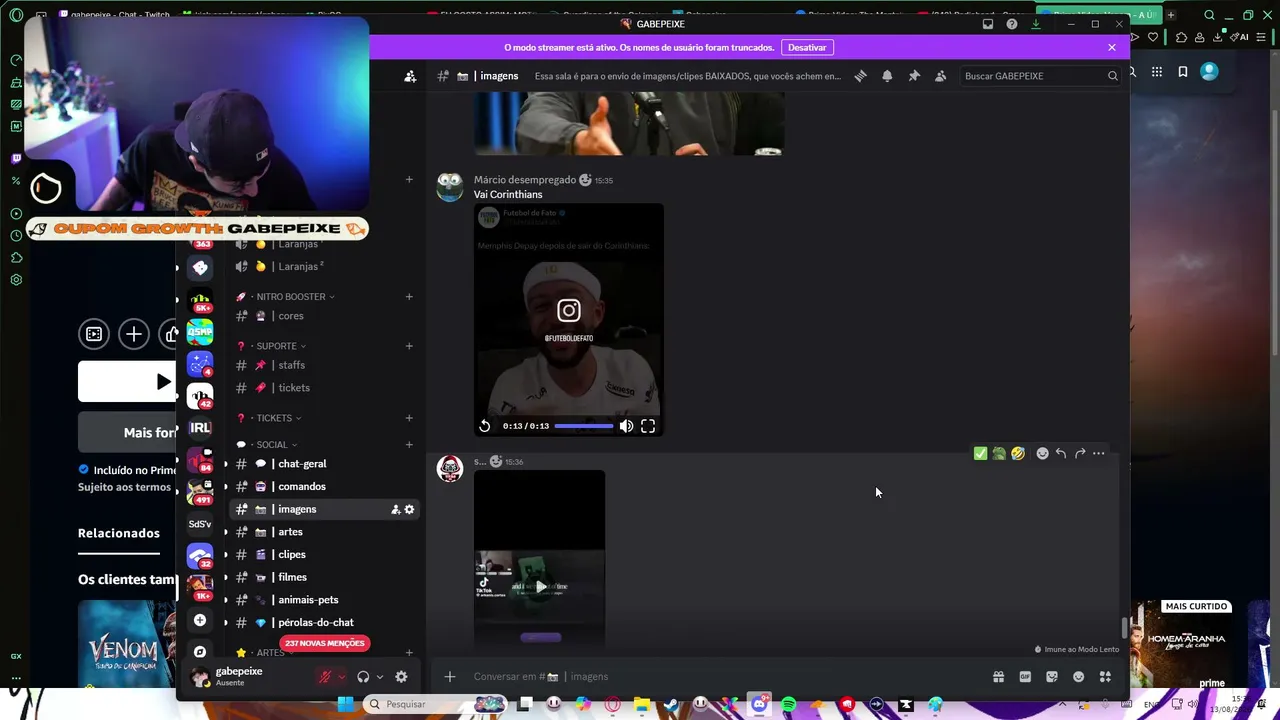Show pinned messages in imagens channel

(914, 76)
